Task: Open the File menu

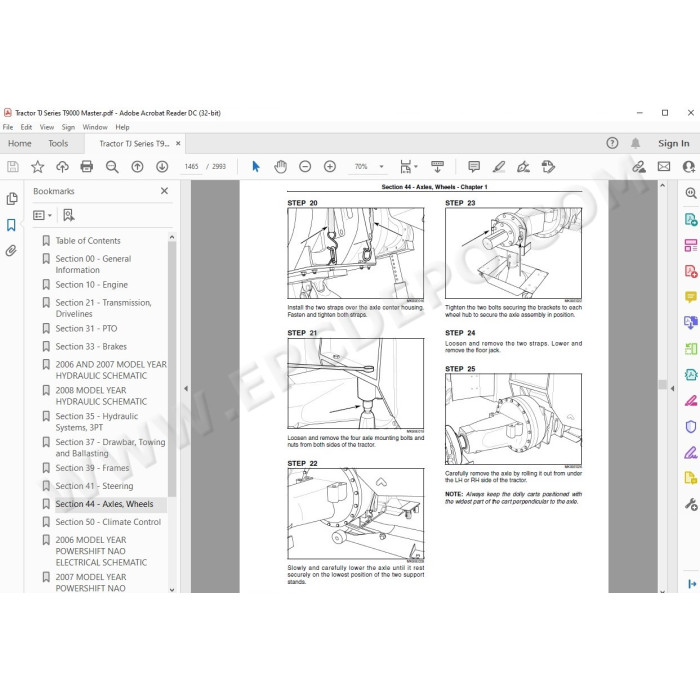Action: click(8, 127)
